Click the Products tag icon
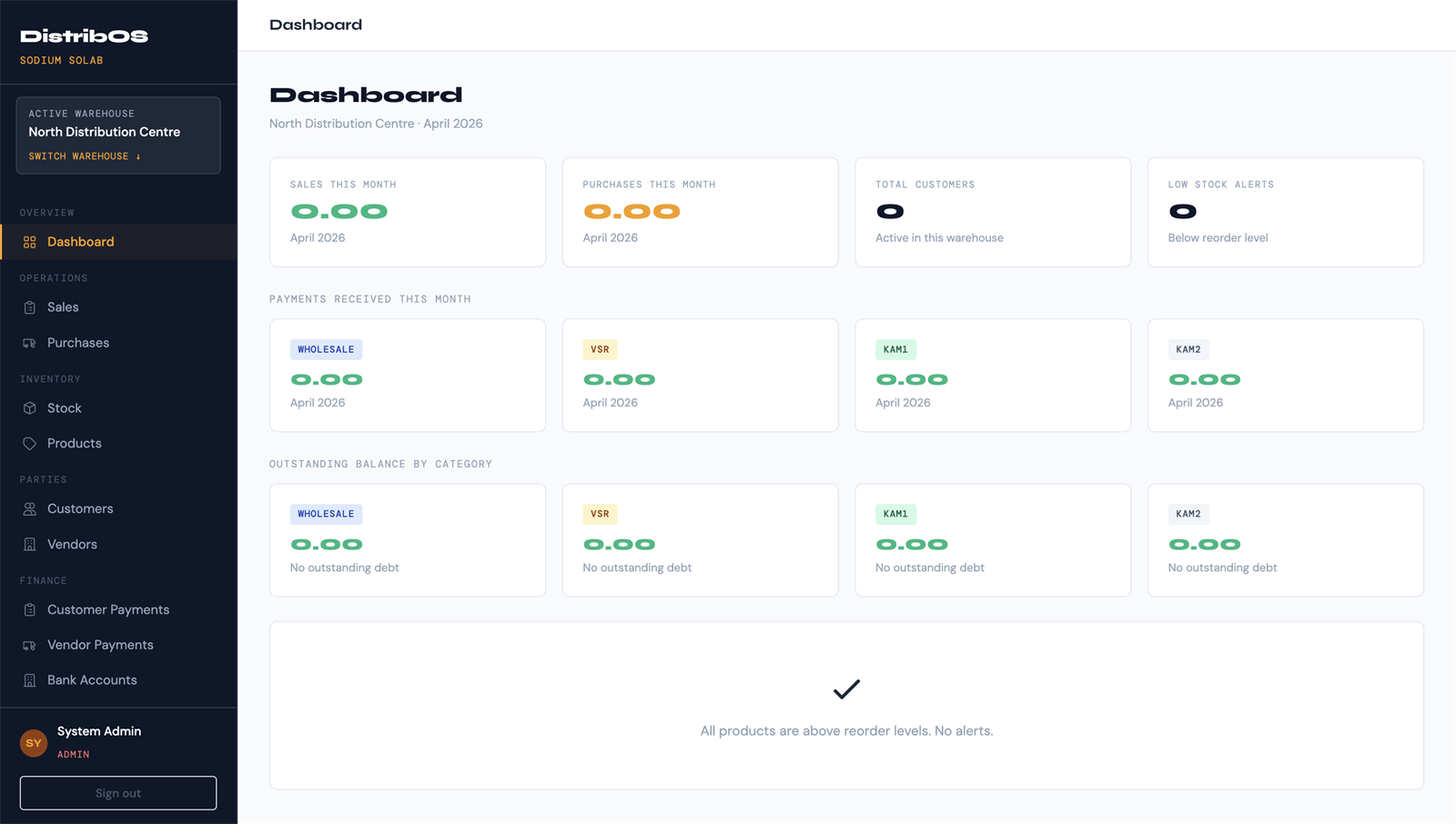The height and width of the screenshot is (824, 1456). tap(30, 444)
